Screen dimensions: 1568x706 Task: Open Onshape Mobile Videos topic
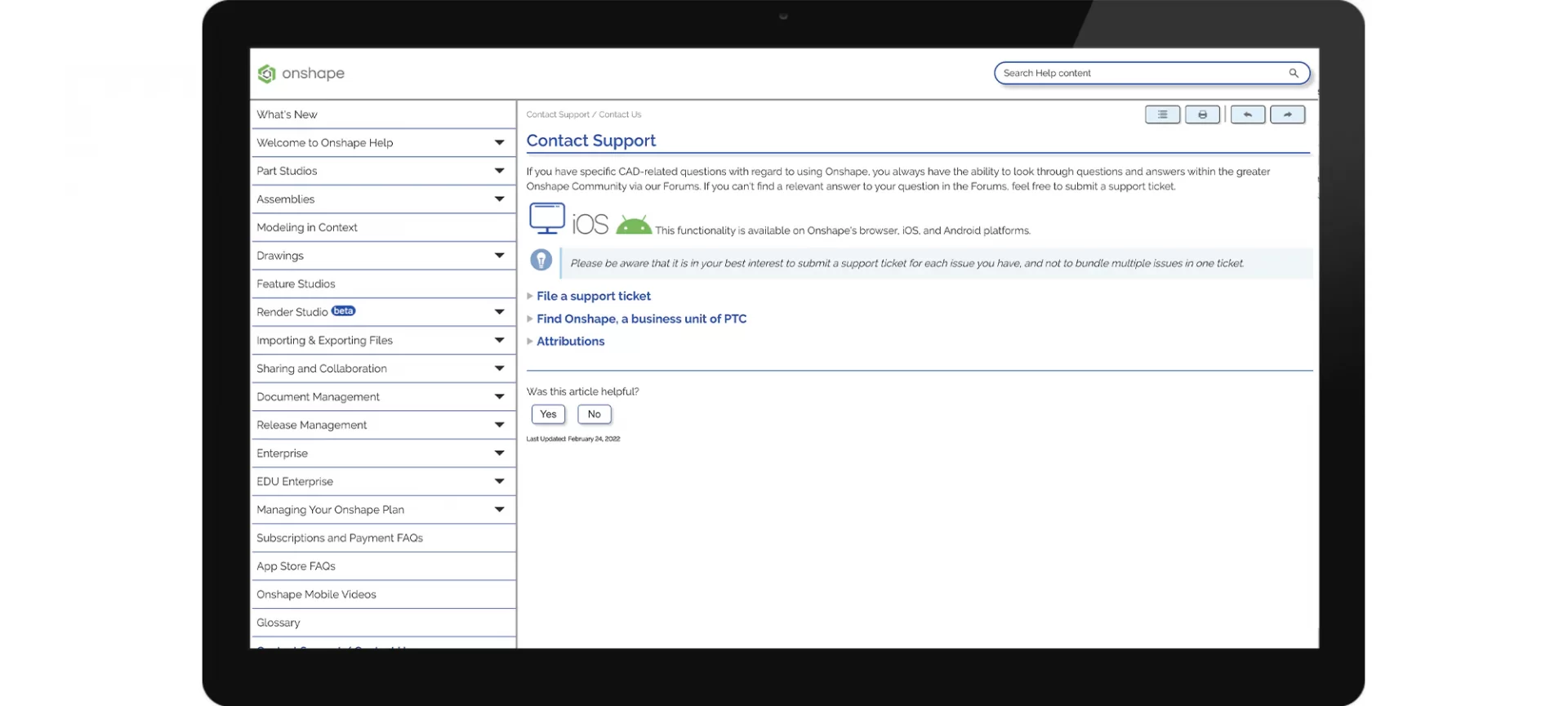[316, 594]
